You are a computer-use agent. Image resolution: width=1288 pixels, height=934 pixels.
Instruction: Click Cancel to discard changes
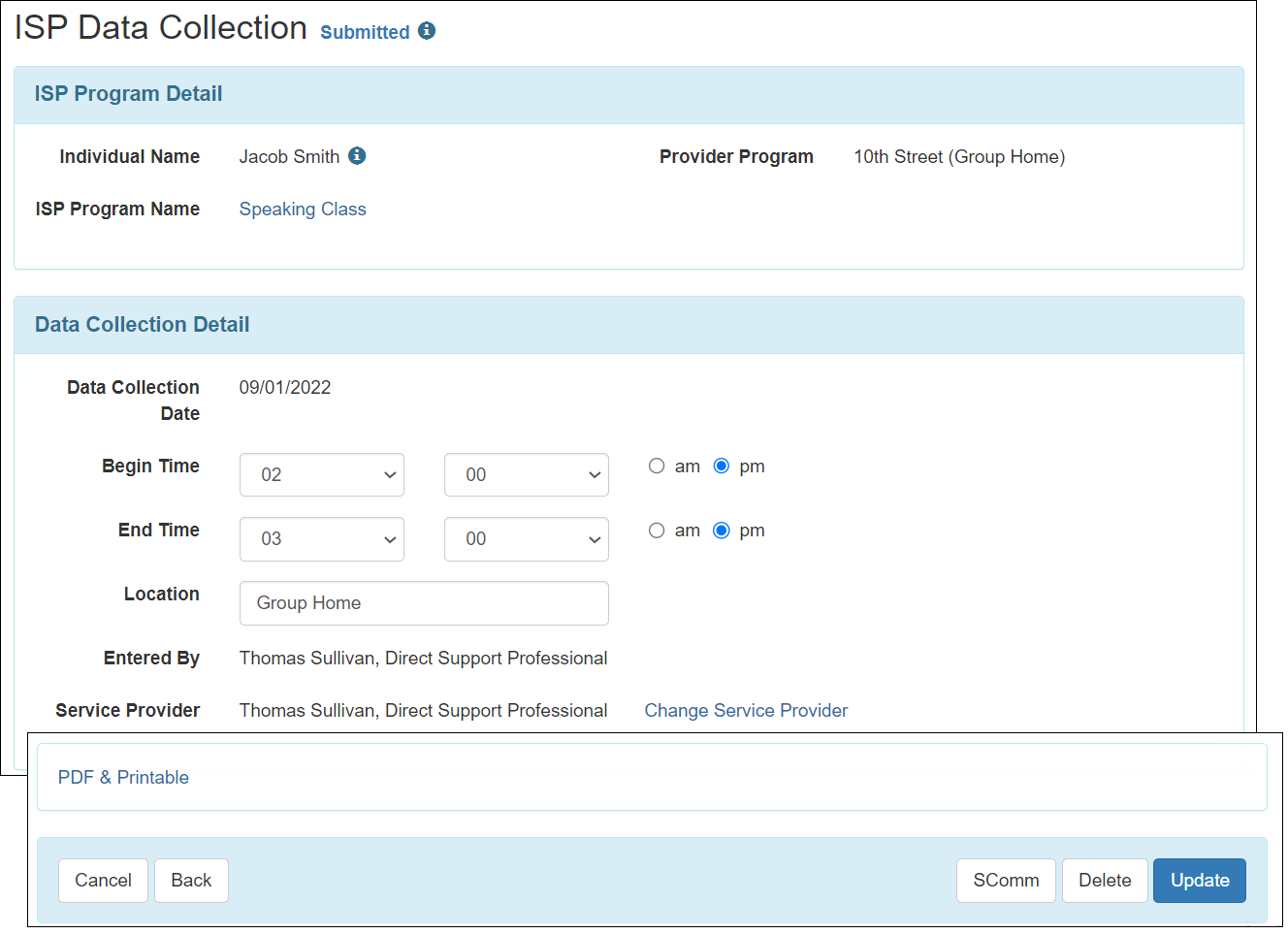tap(103, 880)
